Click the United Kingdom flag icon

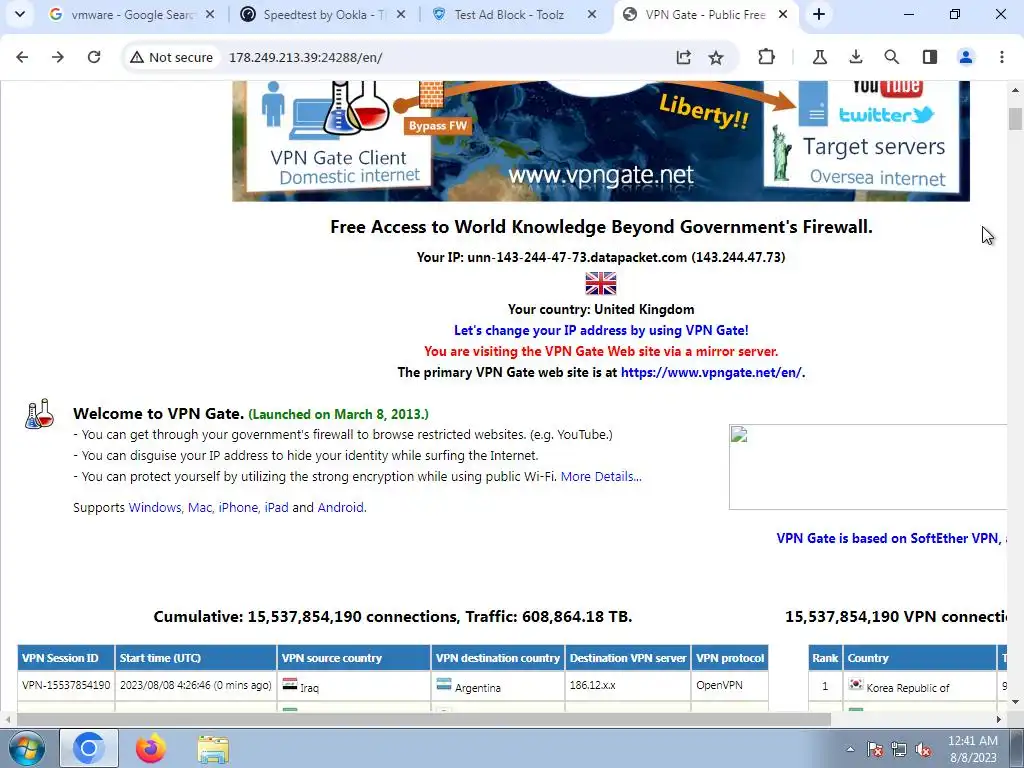[x=601, y=283]
